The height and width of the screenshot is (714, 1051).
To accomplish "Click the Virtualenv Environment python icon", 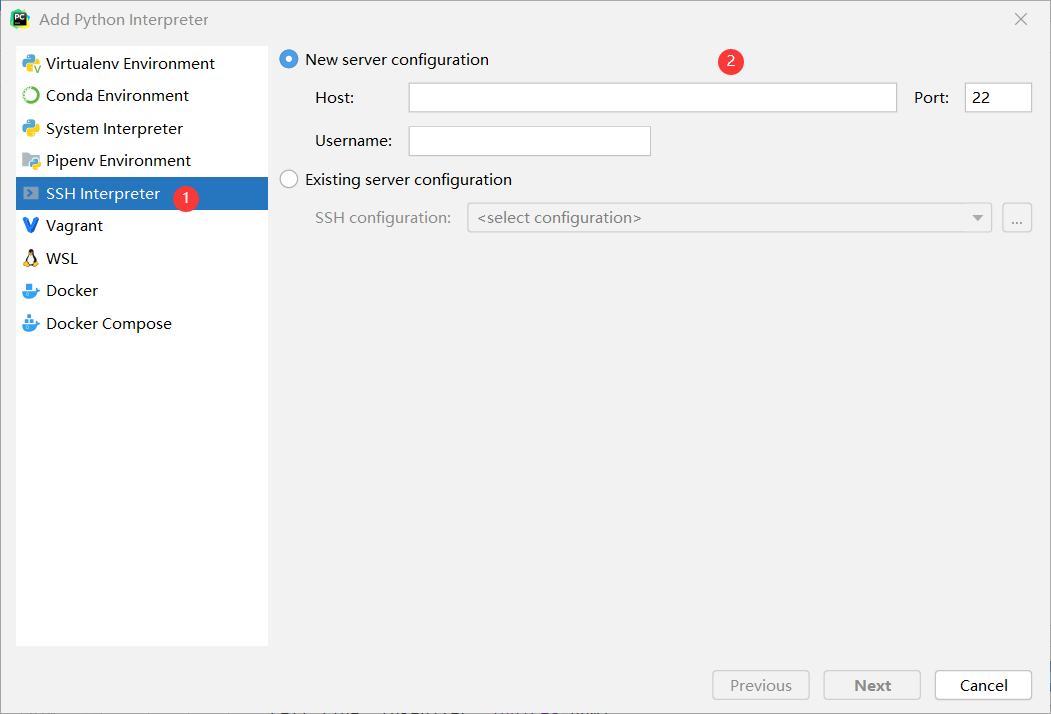I will 31,64.
